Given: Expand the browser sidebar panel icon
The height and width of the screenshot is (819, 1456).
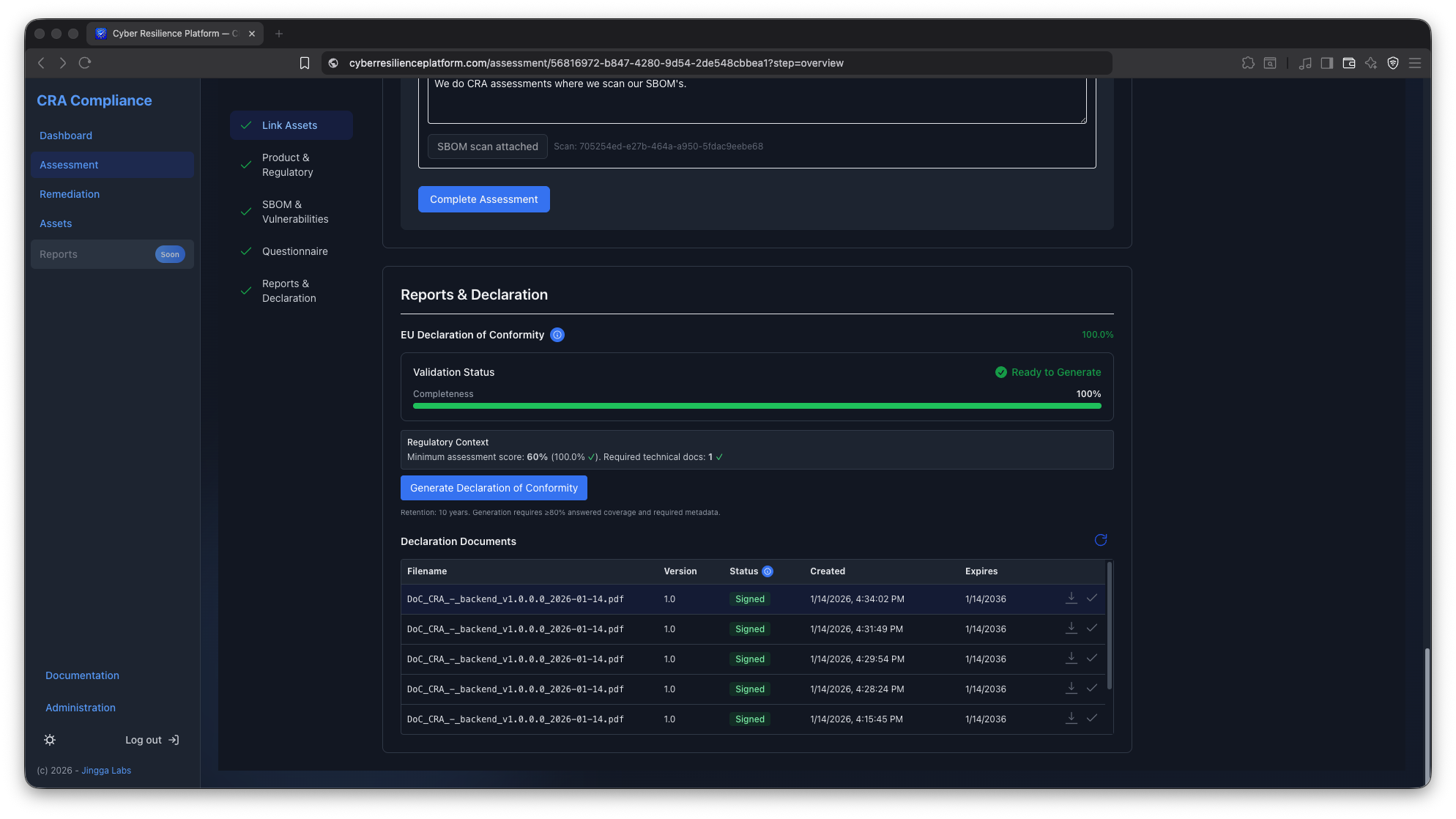Looking at the screenshot, I should (x=1326, y=63).
